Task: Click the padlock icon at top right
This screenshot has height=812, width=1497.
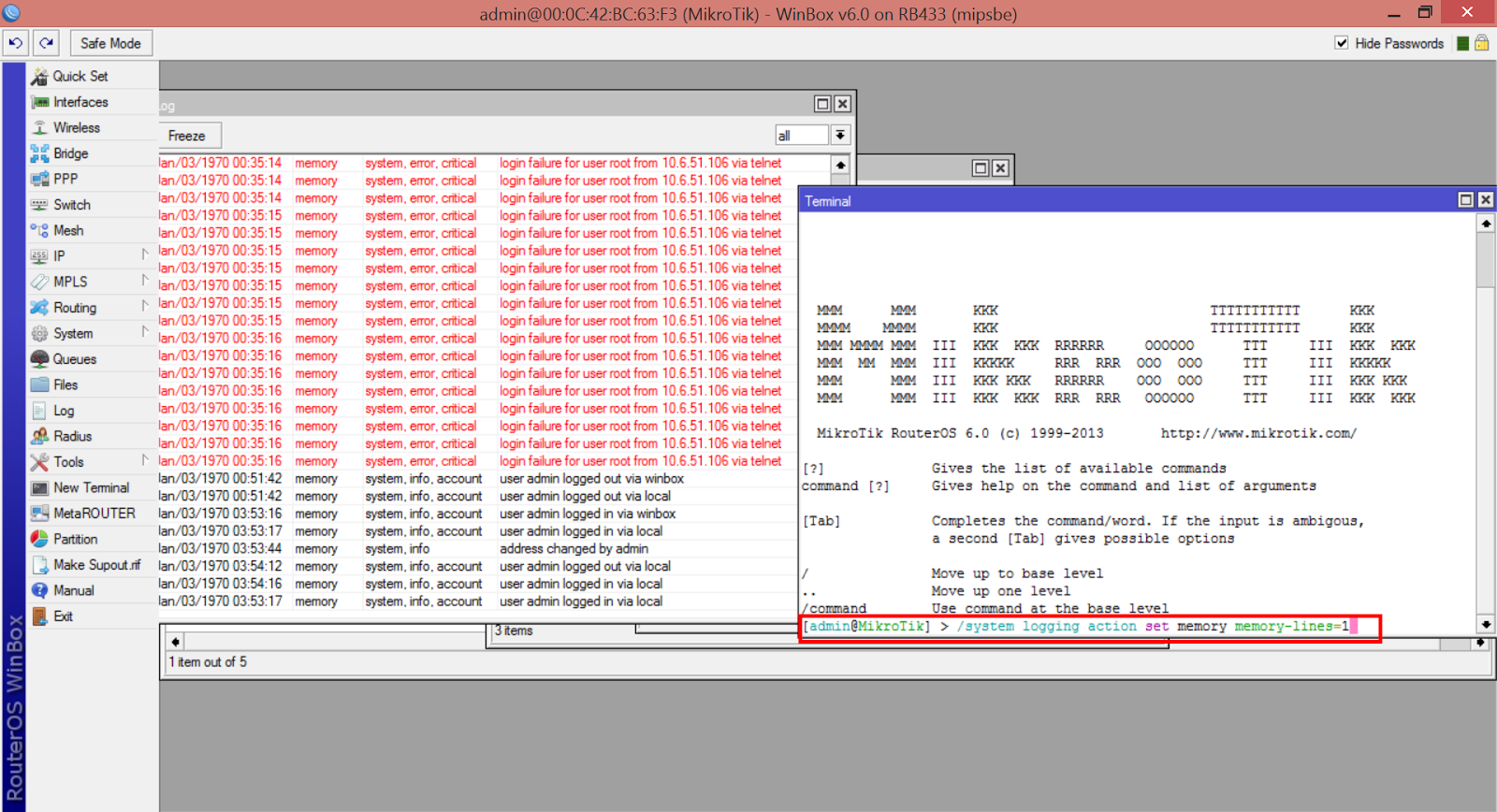Action: coord(1482,43)
